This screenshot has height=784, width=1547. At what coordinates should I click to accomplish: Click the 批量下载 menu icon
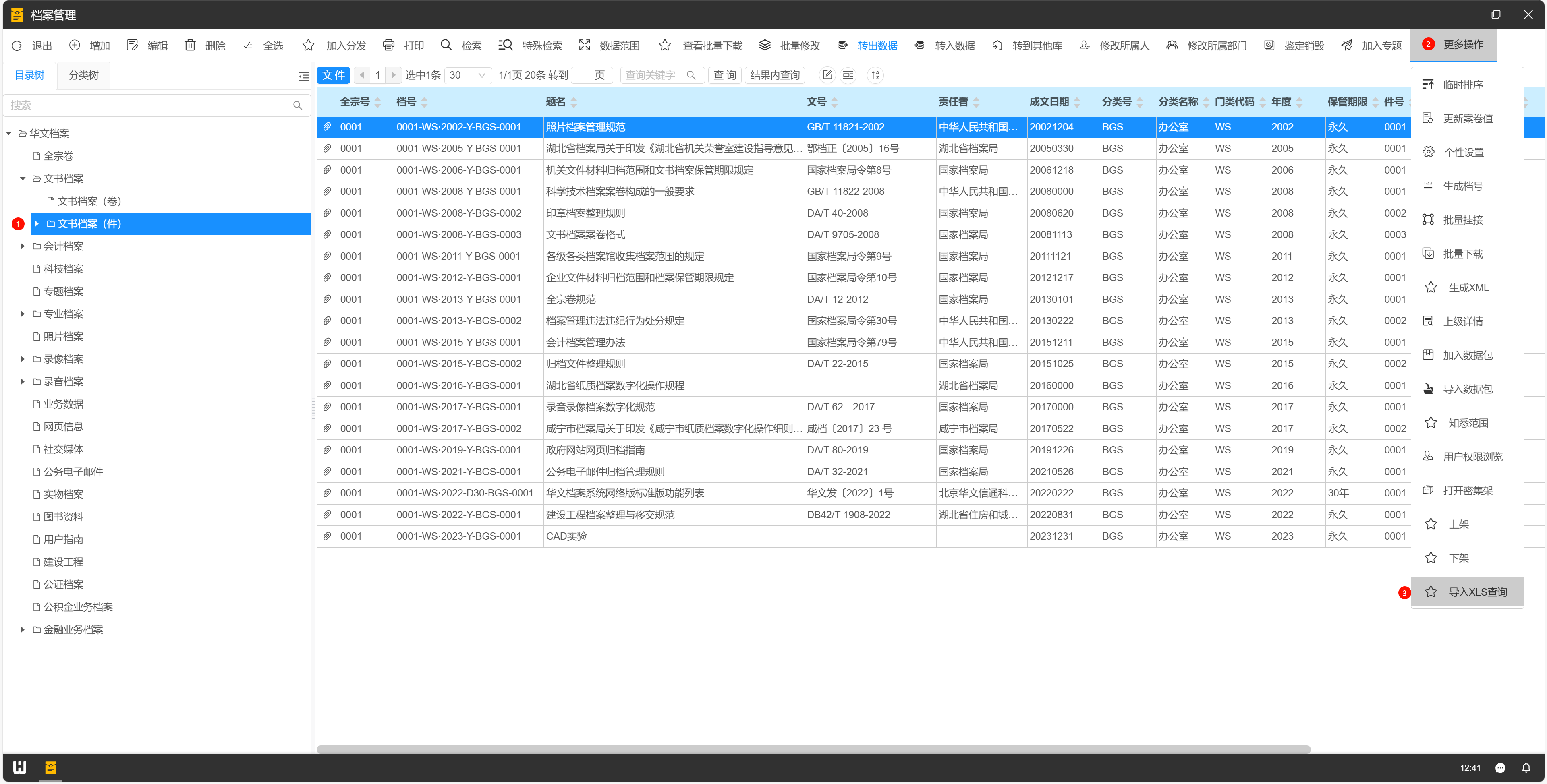click(1428, 253)
